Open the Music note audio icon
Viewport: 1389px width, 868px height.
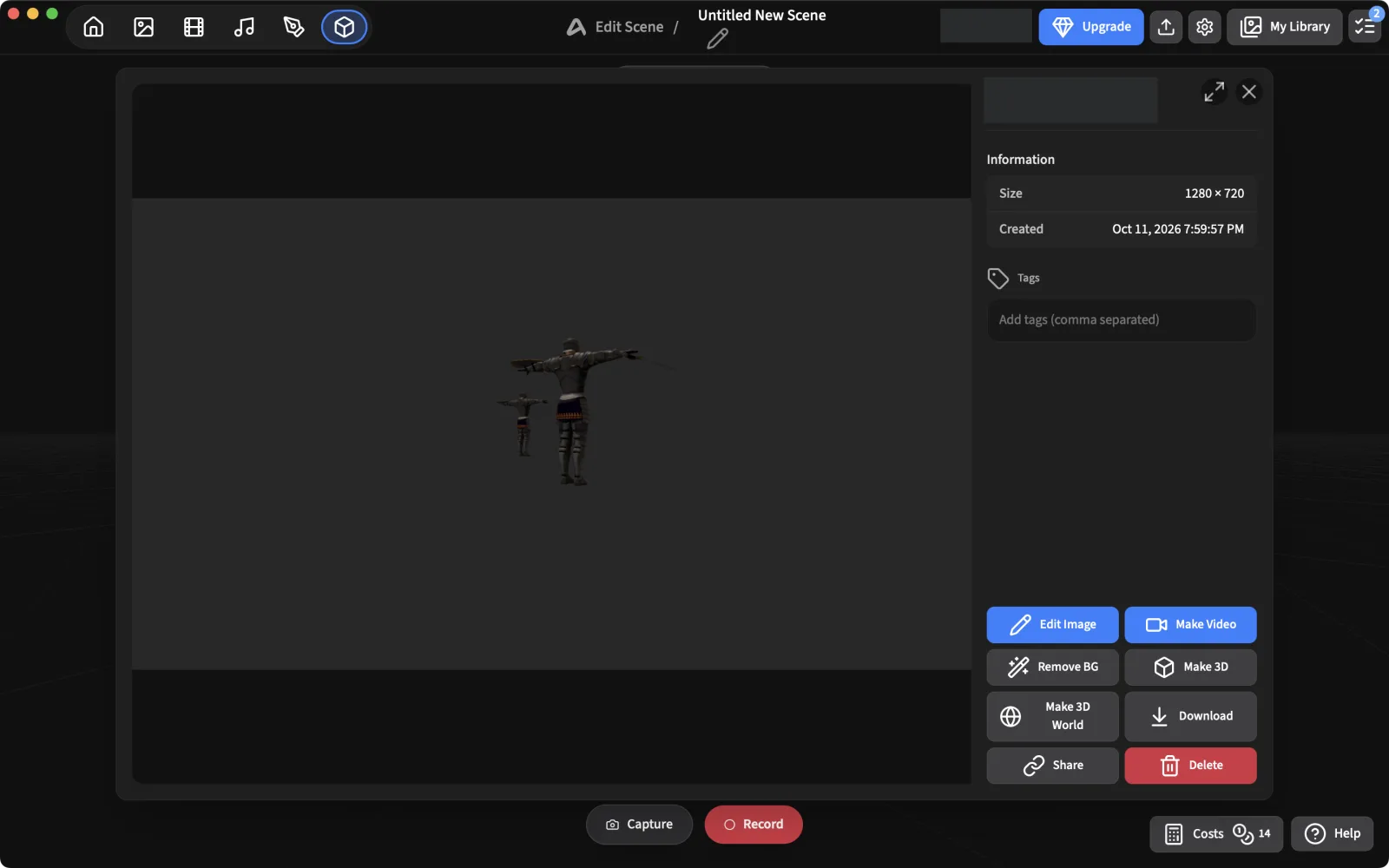(x=244, y=27)
